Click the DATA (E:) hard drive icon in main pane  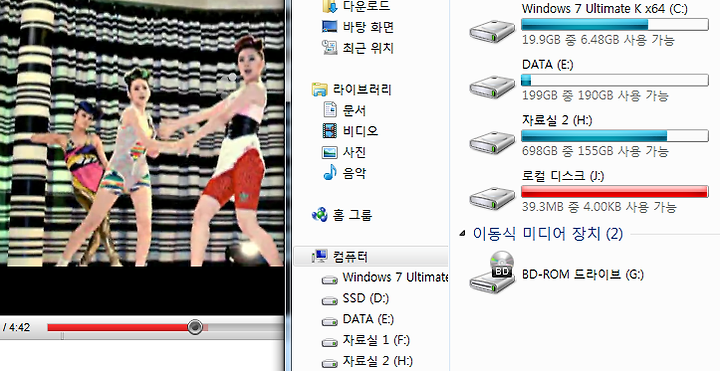pyautogui.click(x=492, y=86)
